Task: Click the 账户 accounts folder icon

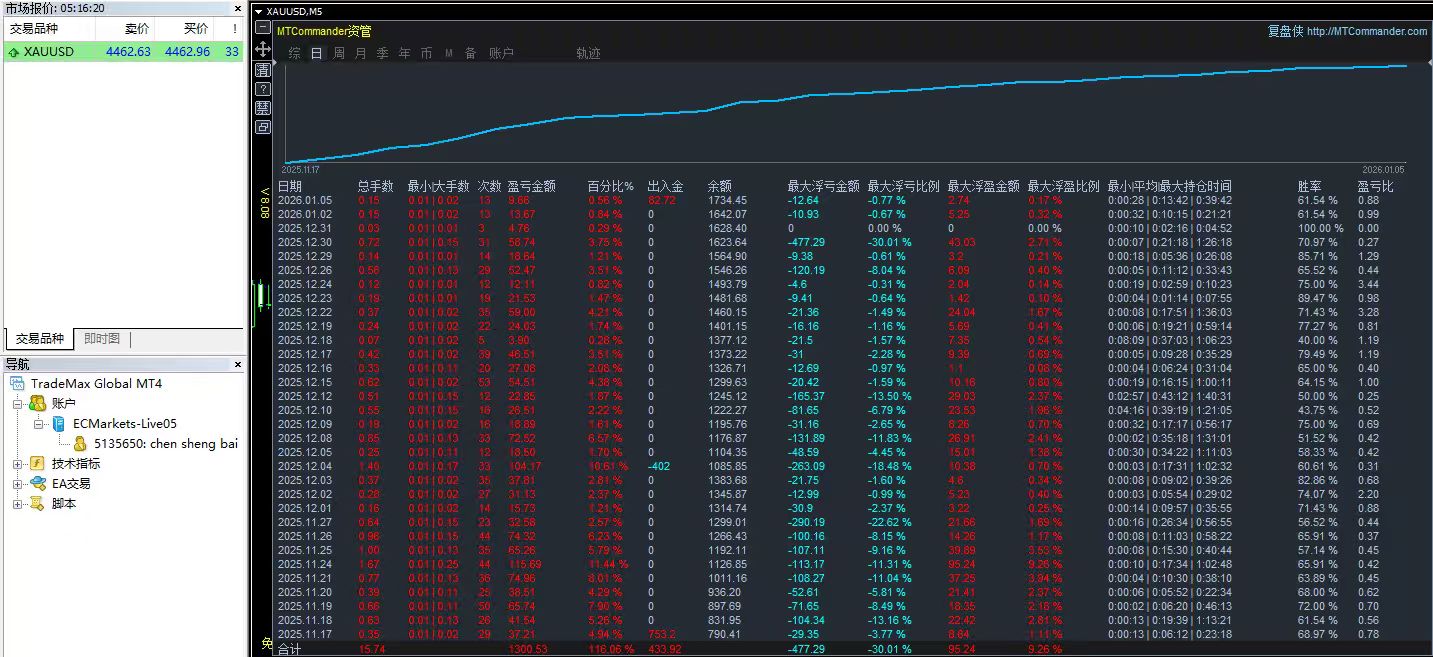Action: coord(37,403)
